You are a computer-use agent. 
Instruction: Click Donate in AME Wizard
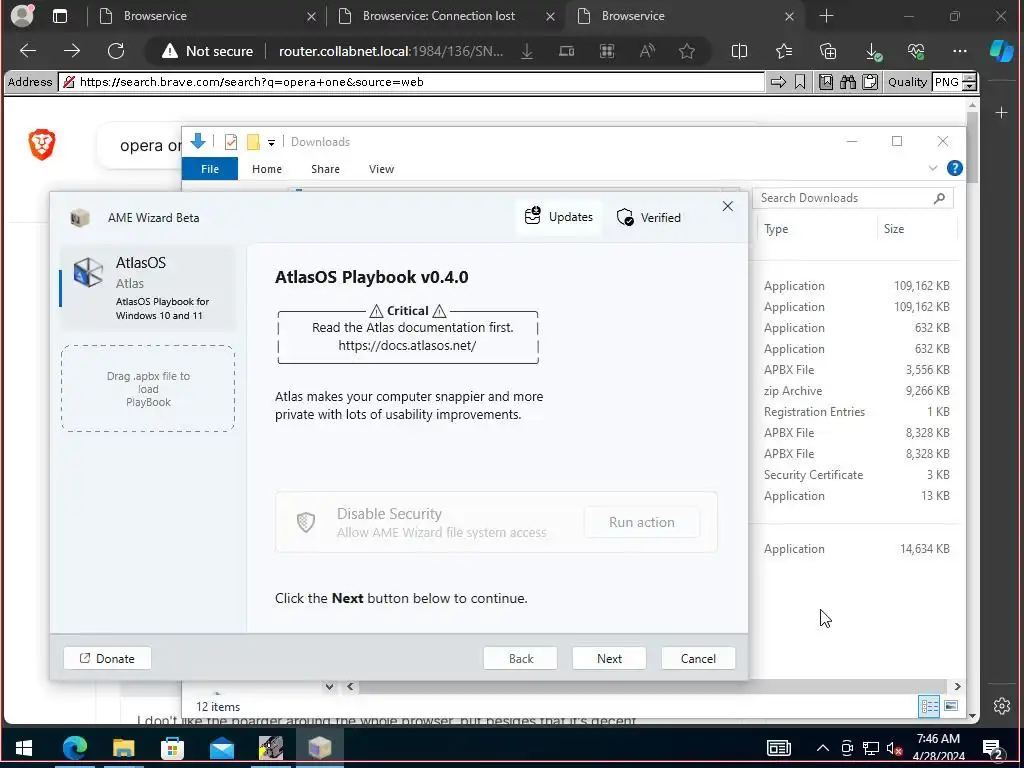(107, 658)
